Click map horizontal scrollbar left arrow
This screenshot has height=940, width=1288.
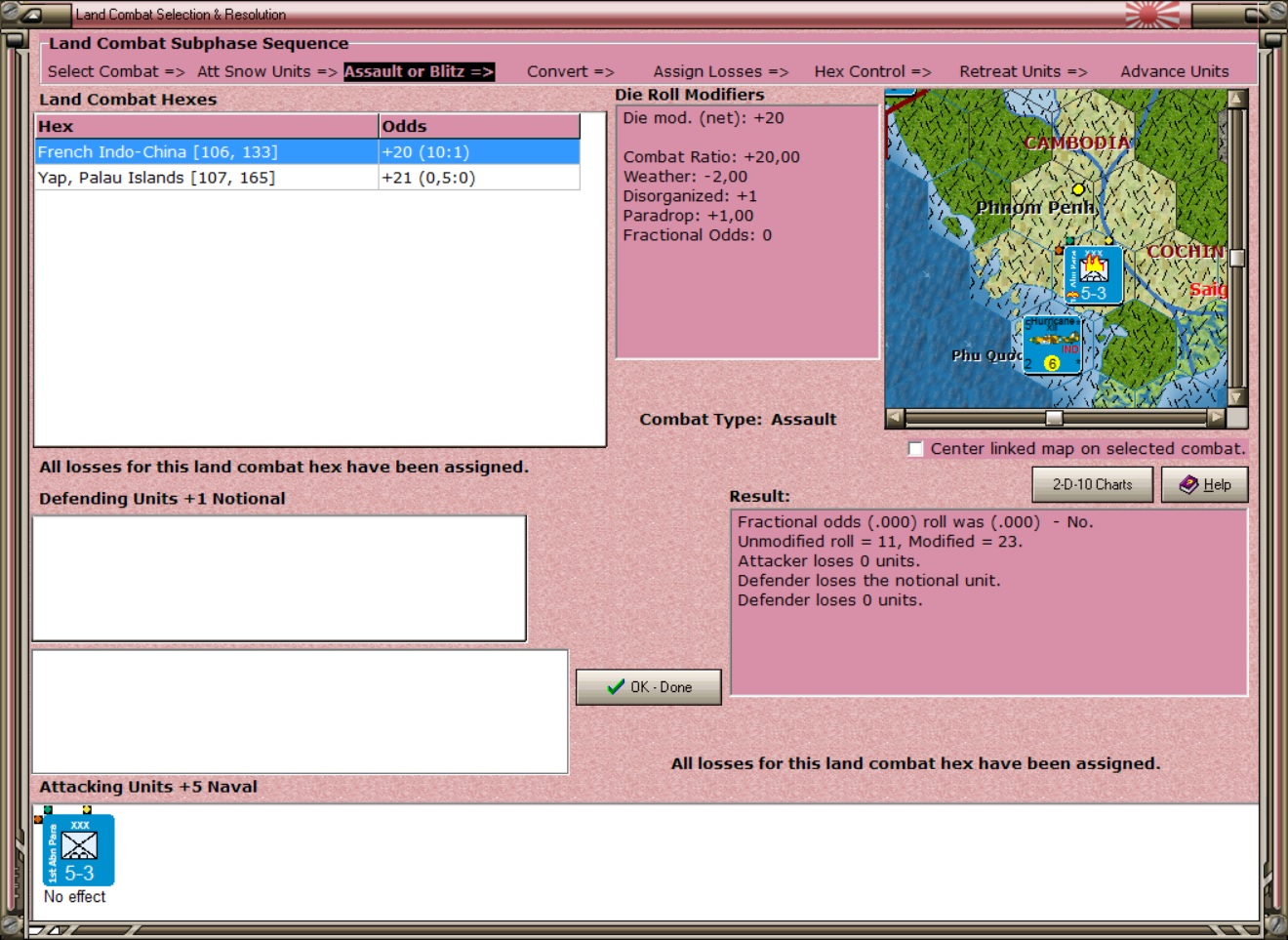tap(895, 418)
